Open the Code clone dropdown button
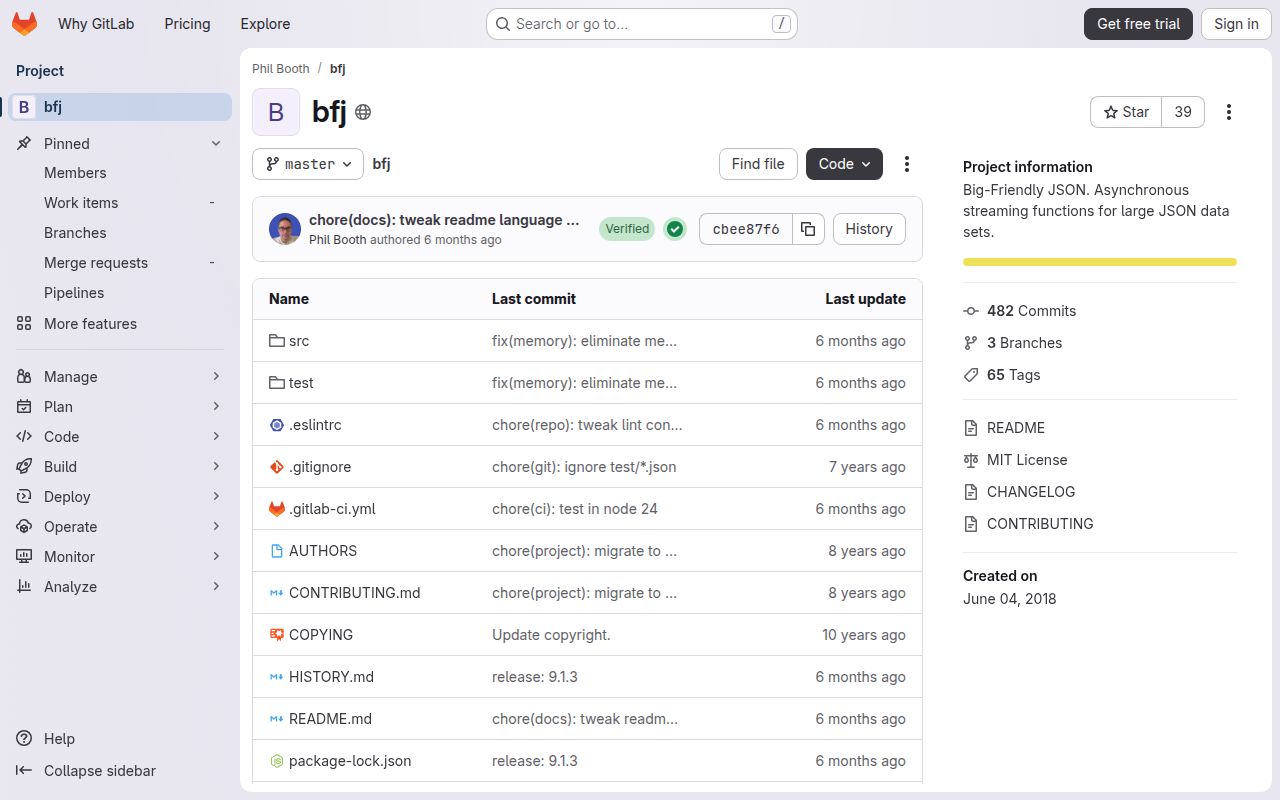The image size is (1280, 800). pos(844,164)
